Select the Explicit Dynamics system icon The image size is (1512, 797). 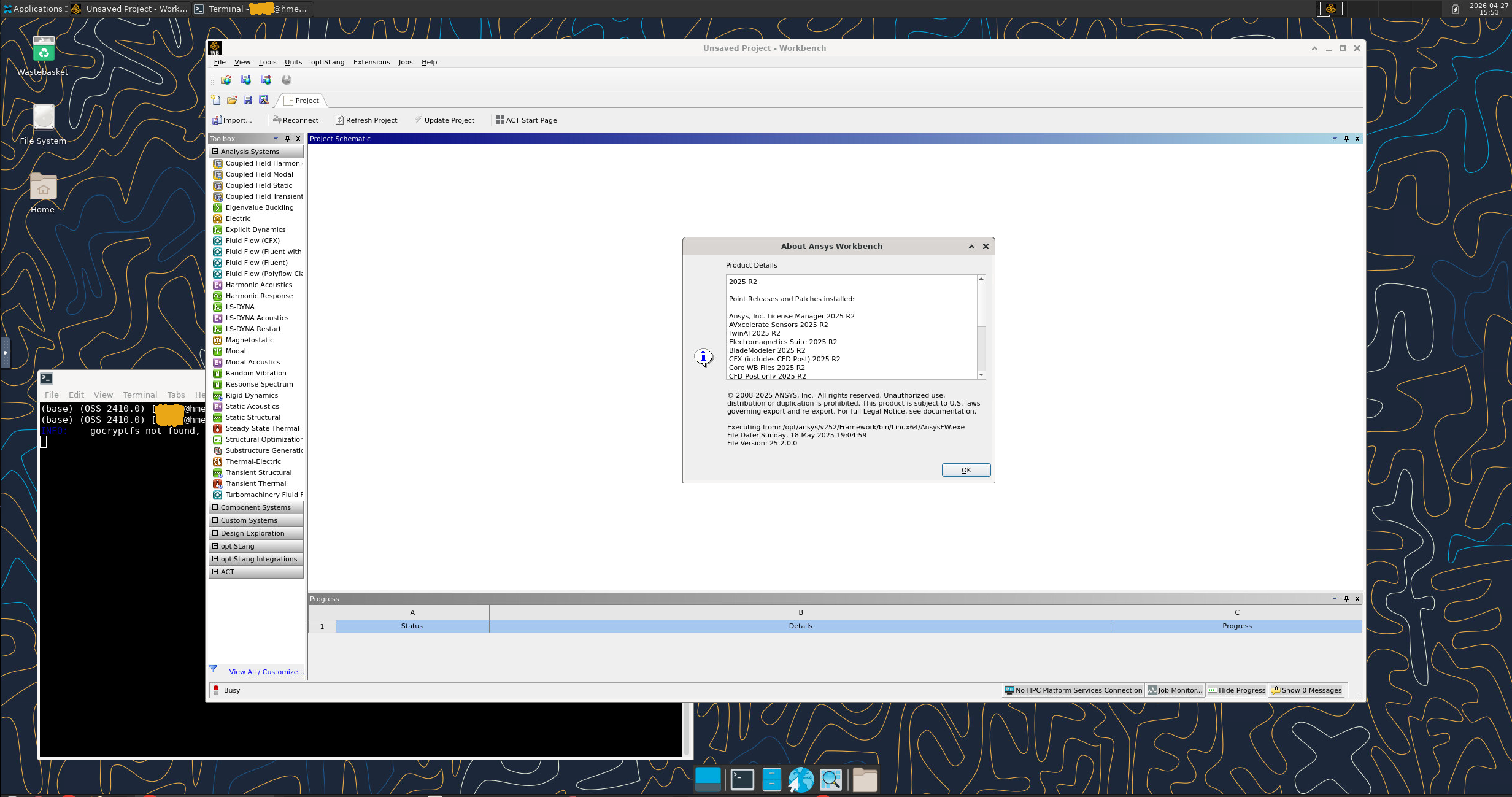coord(217,229)
